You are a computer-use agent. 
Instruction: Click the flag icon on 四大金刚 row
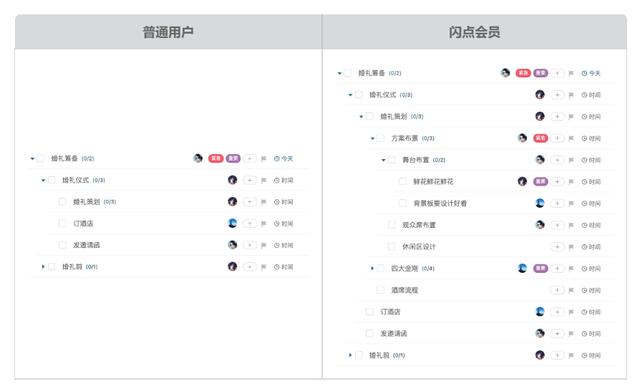point(571,268)
